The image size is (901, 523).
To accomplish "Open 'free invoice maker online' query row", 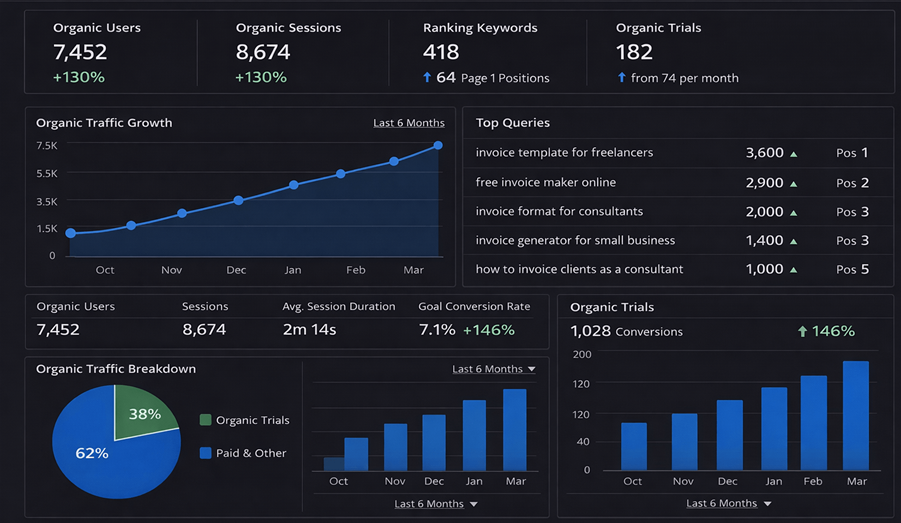I will tap(545, 183).
